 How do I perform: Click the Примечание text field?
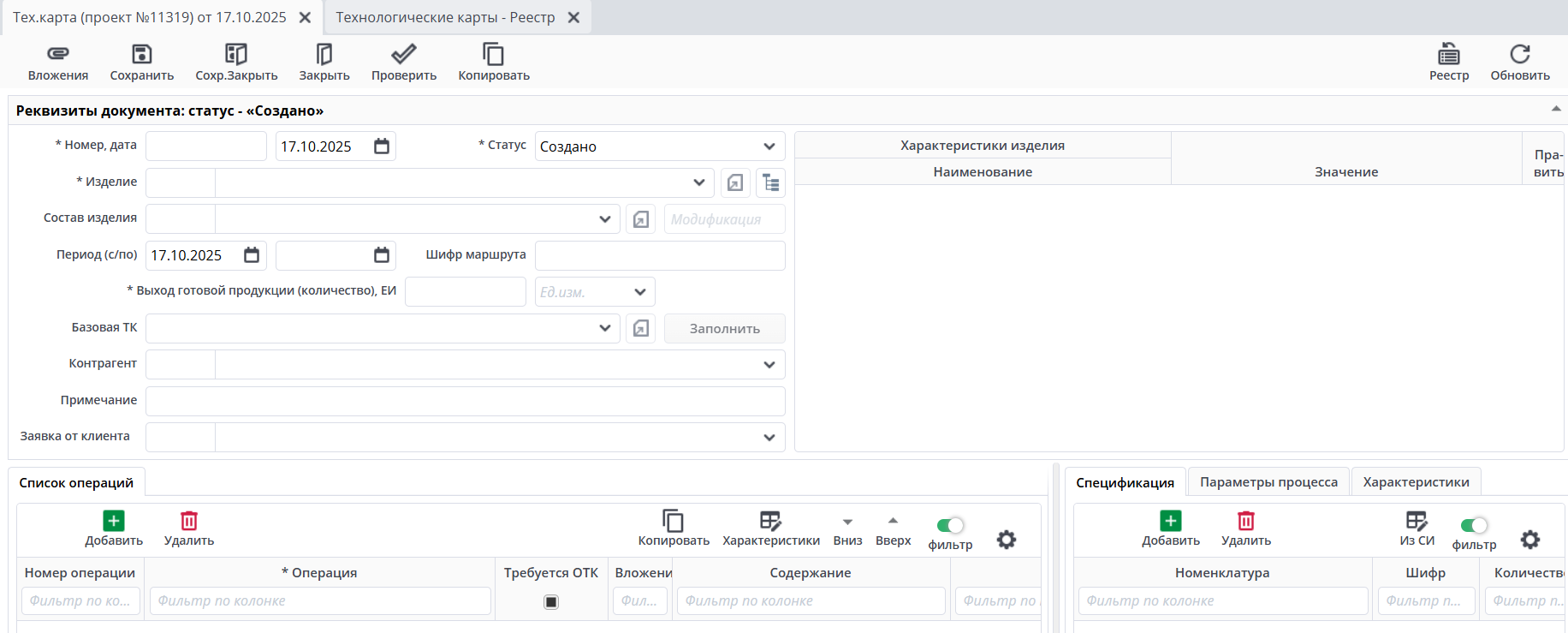click(465, 401)
